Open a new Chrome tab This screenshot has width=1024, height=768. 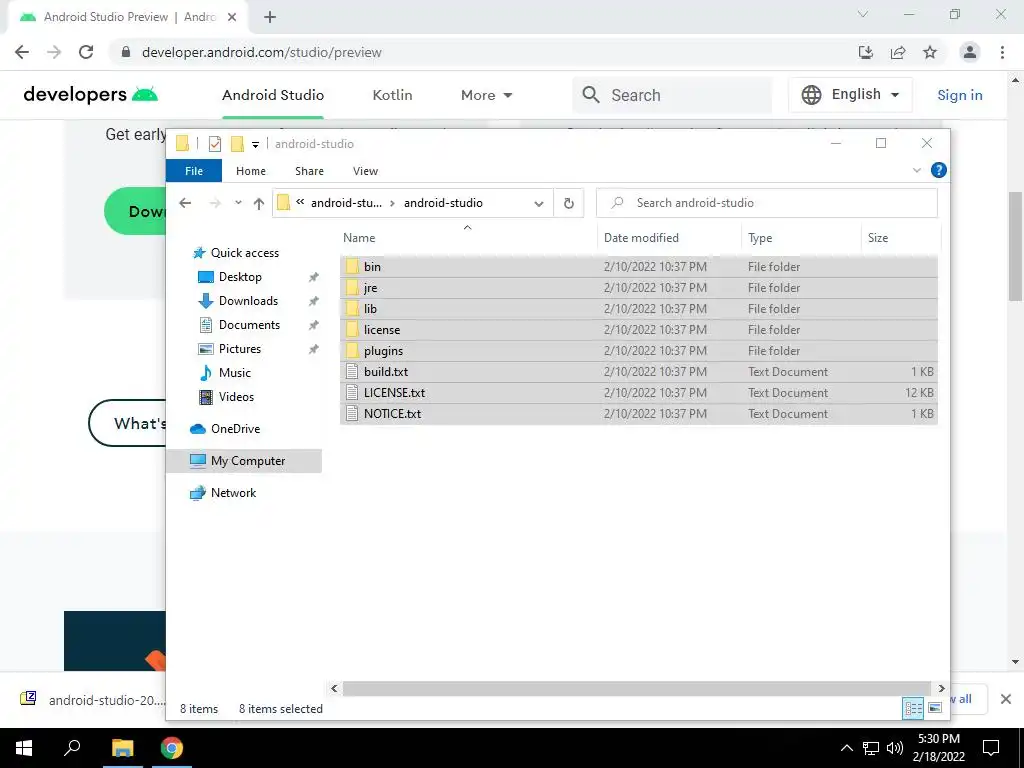[270, 17]
